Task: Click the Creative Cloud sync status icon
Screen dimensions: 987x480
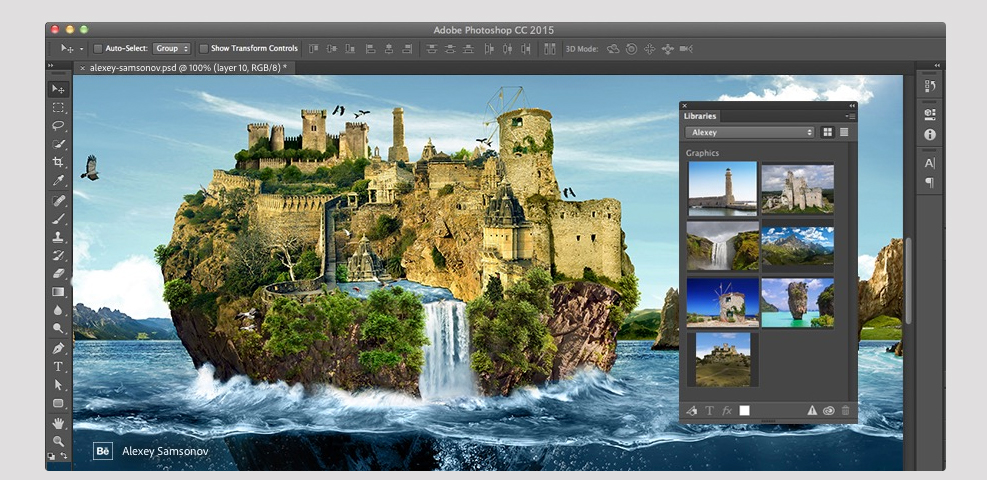Action: pyautogui.click(x=828, y=410)
